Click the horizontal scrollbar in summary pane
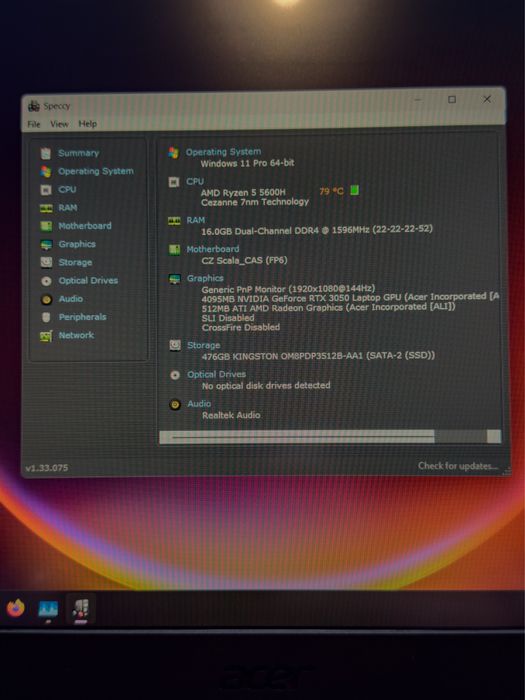Image resolution: width=525 pixels, height=700 pixels. (330, 437)
